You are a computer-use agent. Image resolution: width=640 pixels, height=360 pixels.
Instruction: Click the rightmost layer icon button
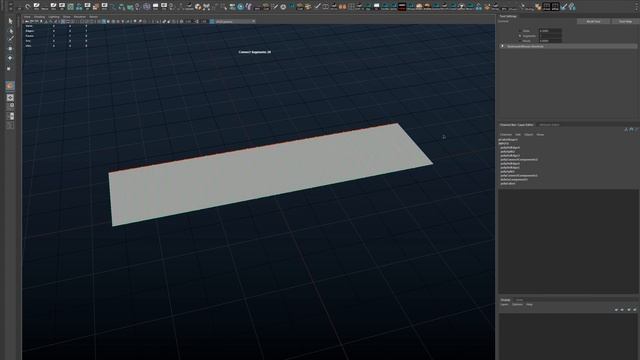(635, 310)
